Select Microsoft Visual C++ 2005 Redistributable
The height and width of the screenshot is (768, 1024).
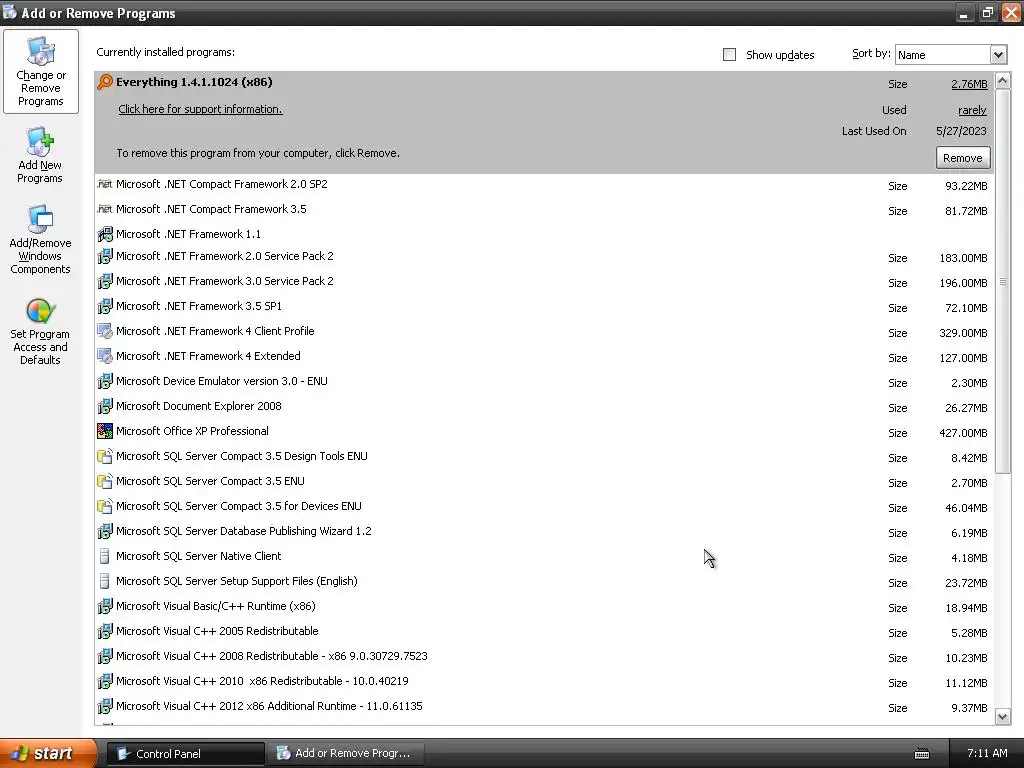pos(544,632)
